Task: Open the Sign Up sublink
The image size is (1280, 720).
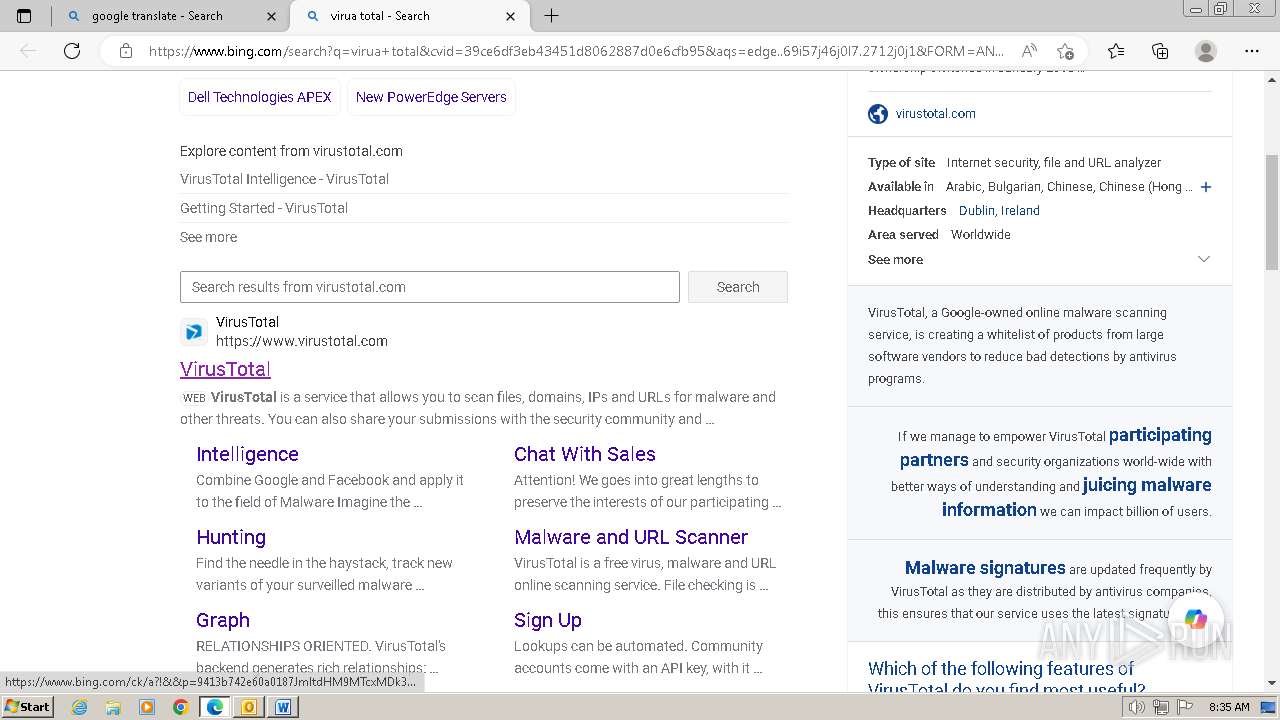Action: pyautogui.click(x=548, y=620)
